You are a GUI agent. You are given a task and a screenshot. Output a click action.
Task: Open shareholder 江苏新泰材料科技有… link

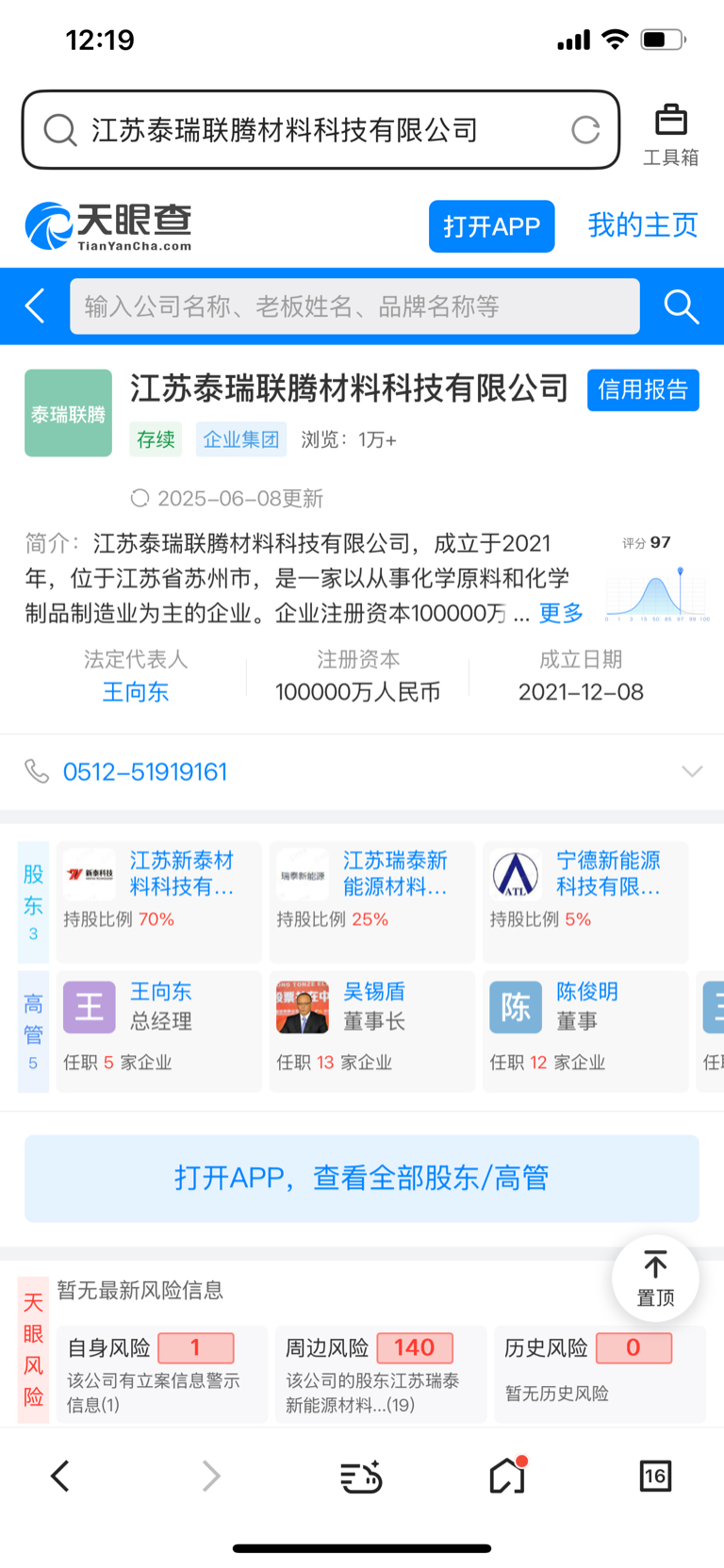pos(182,873)
